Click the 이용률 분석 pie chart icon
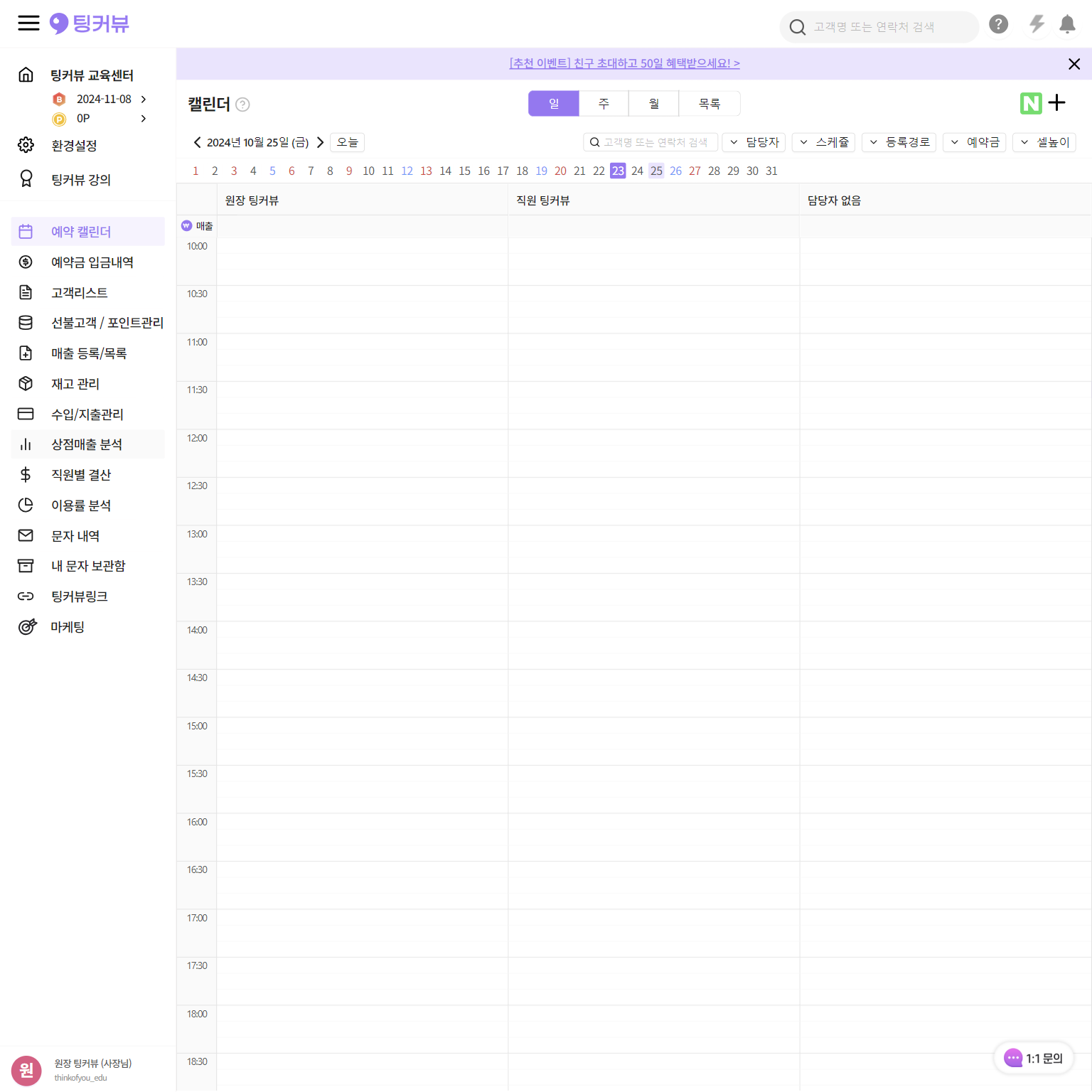This screenshot has height=1092, width=1092. point(26,505)
